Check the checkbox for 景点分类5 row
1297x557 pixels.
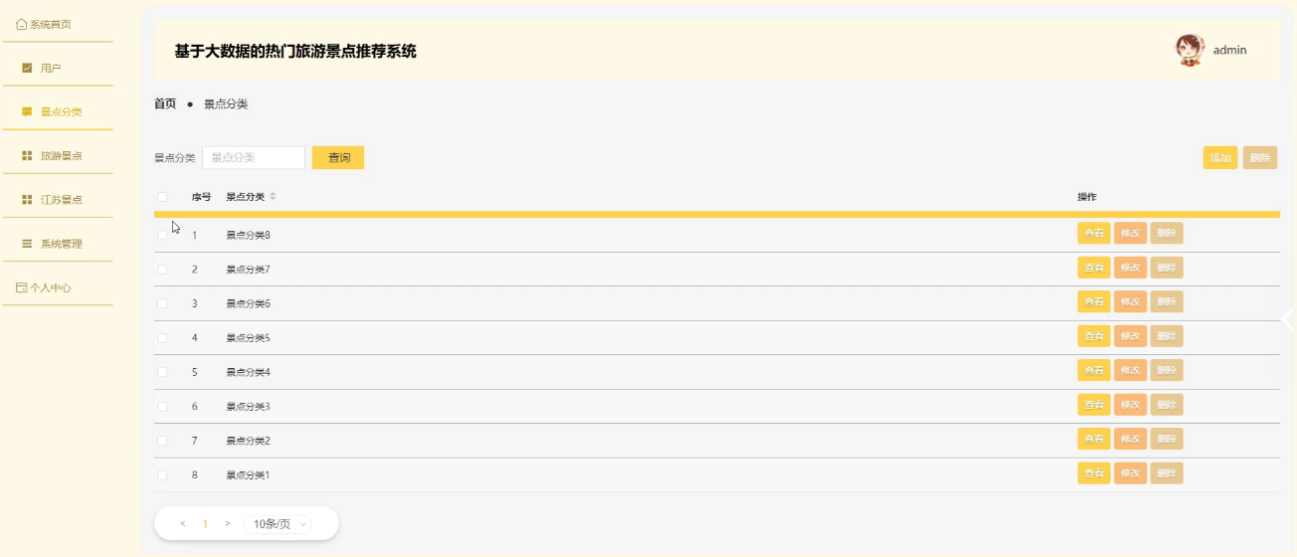(x=162, y=338)
